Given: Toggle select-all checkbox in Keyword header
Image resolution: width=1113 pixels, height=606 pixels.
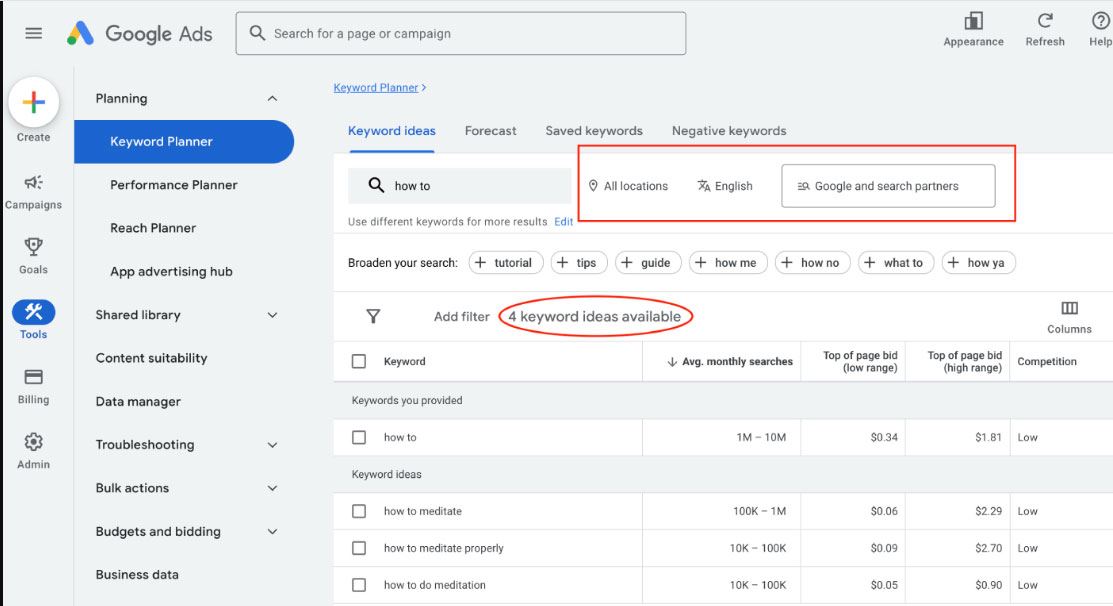Looking at the screenshot, I should click(x=359, y=362).
